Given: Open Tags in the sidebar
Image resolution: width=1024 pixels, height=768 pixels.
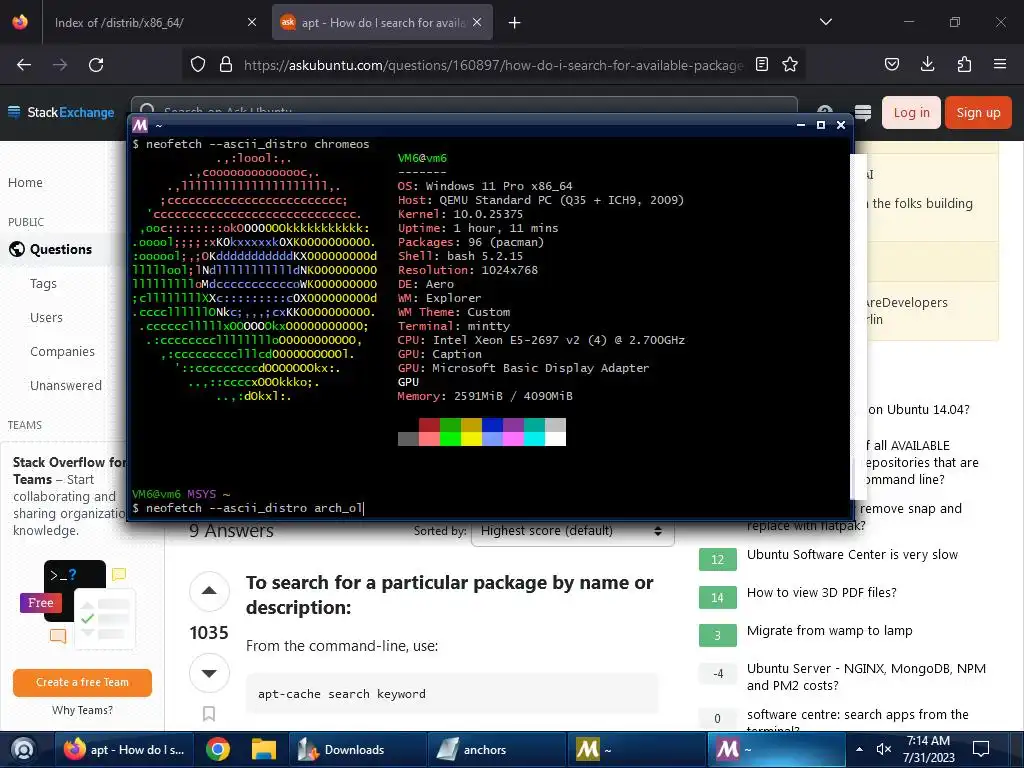Looking at the screenshot, I should pyautogui.click(x=43, y=283).
